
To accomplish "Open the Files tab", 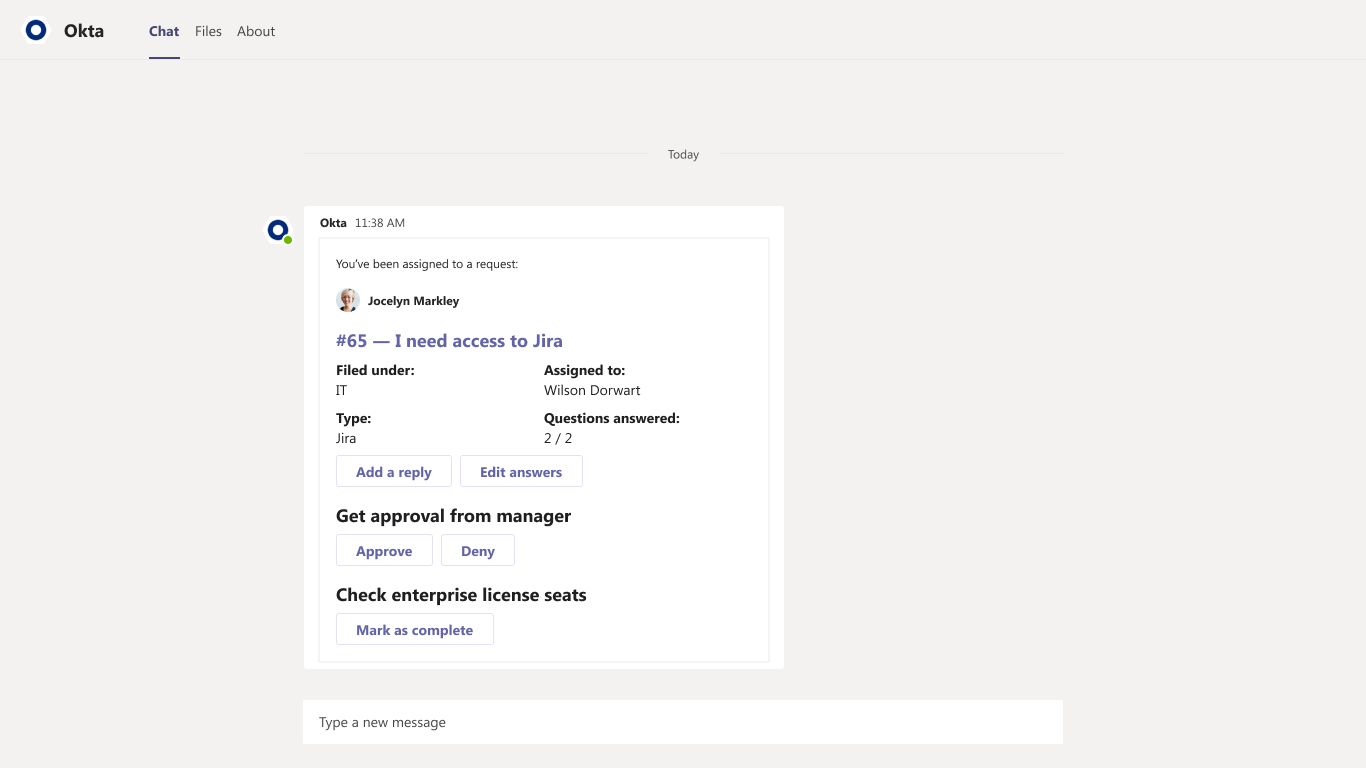I will pos(208,31).
